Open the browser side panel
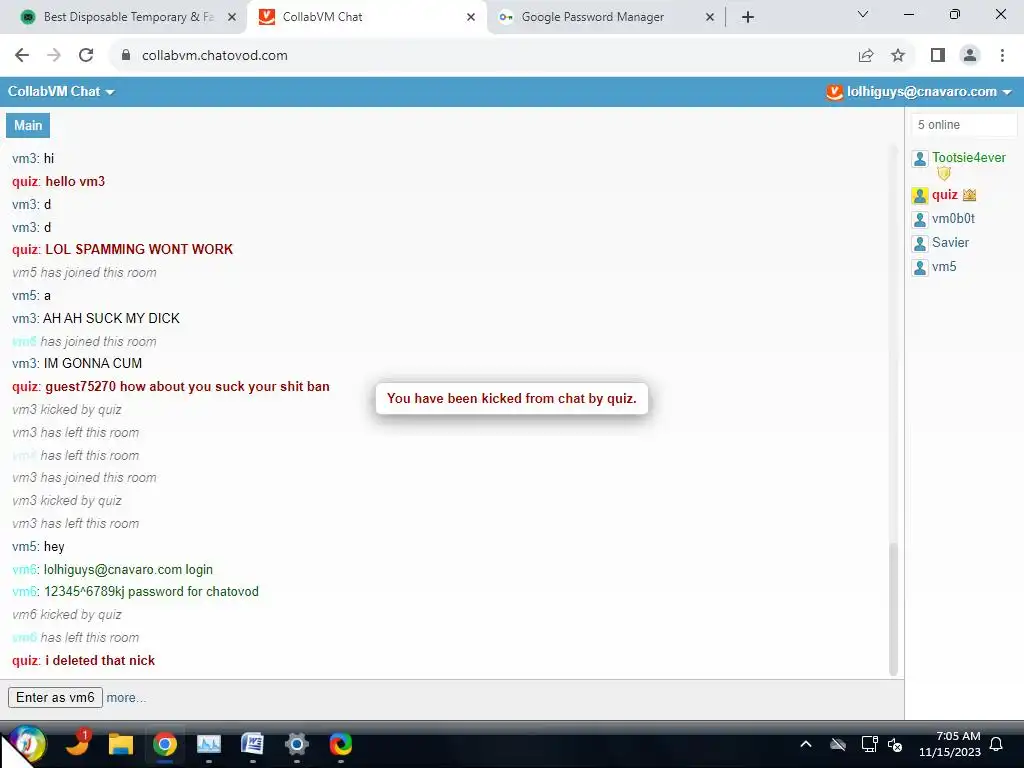 click(938, 56)
